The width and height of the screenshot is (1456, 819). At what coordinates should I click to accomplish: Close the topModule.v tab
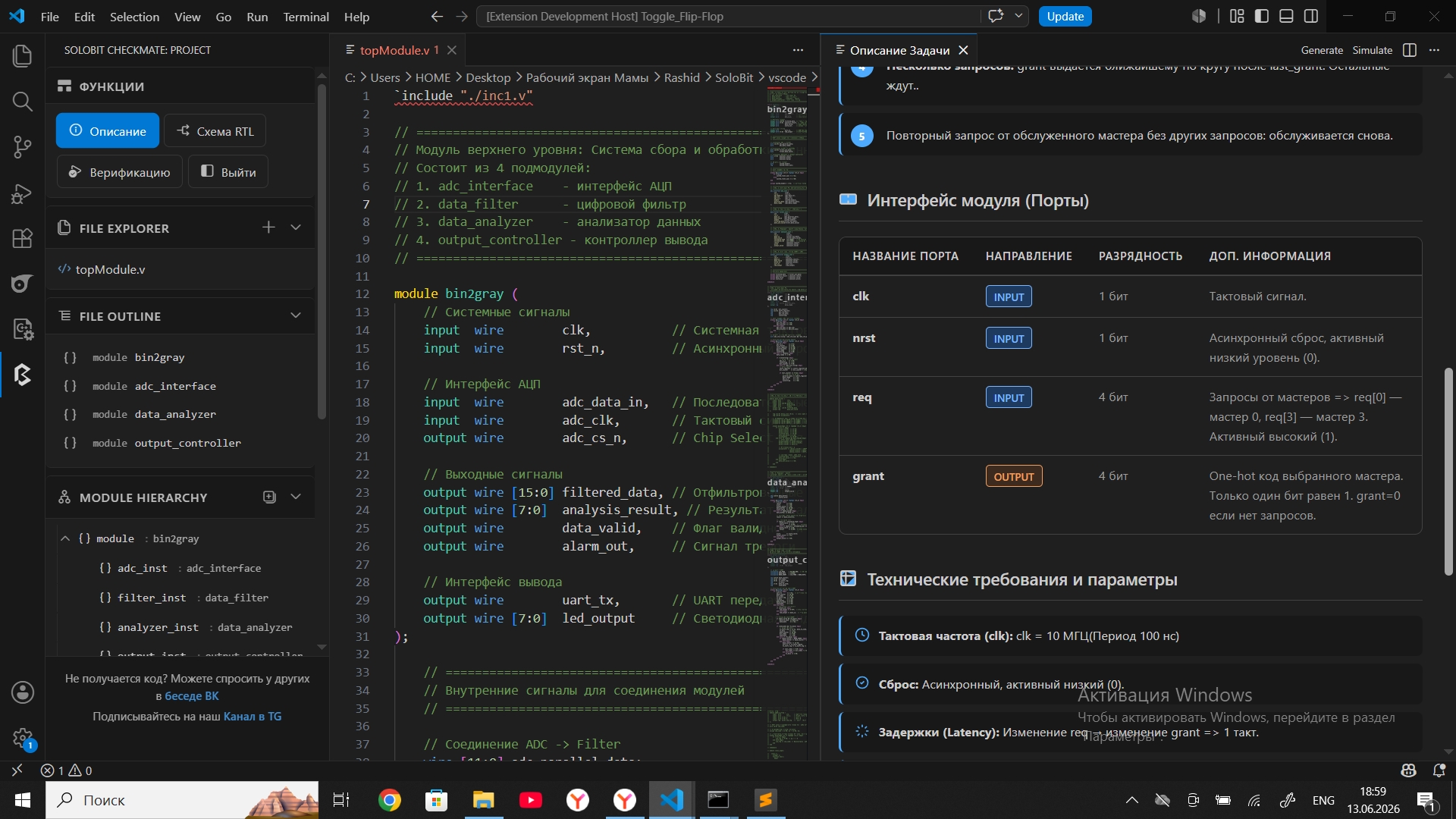pos(452,50)
